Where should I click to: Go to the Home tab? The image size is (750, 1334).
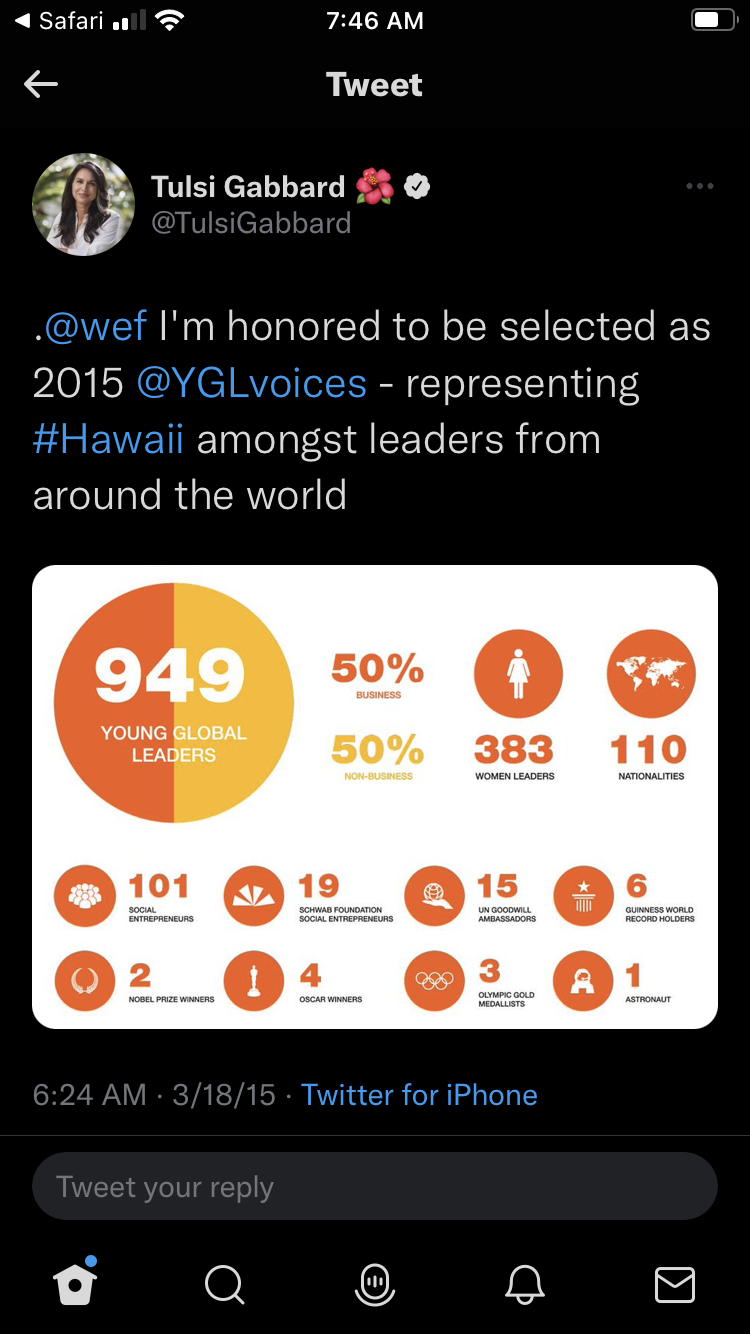tap(76, 1284)
